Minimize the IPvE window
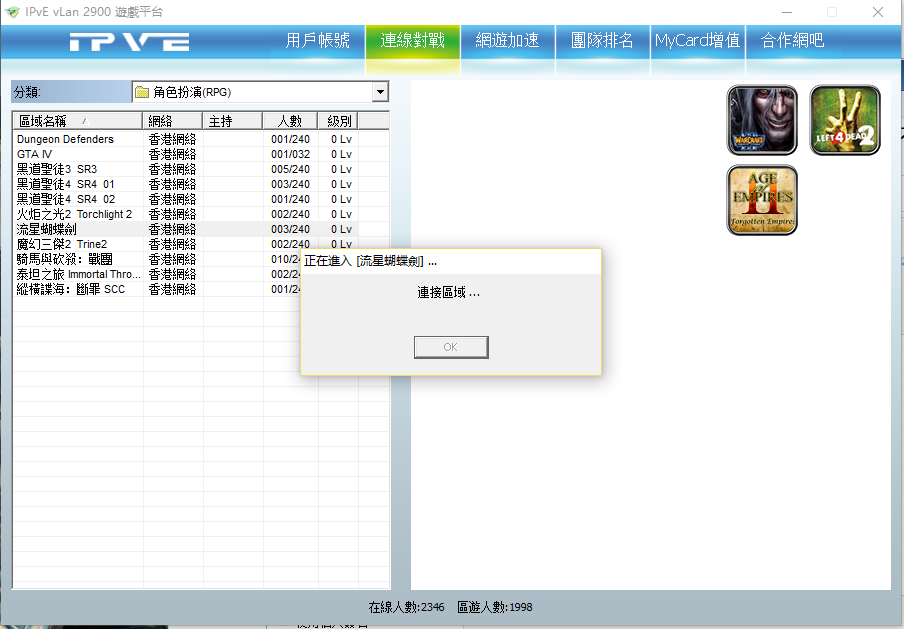The image size is (904, 629). (x=787, y=12)
